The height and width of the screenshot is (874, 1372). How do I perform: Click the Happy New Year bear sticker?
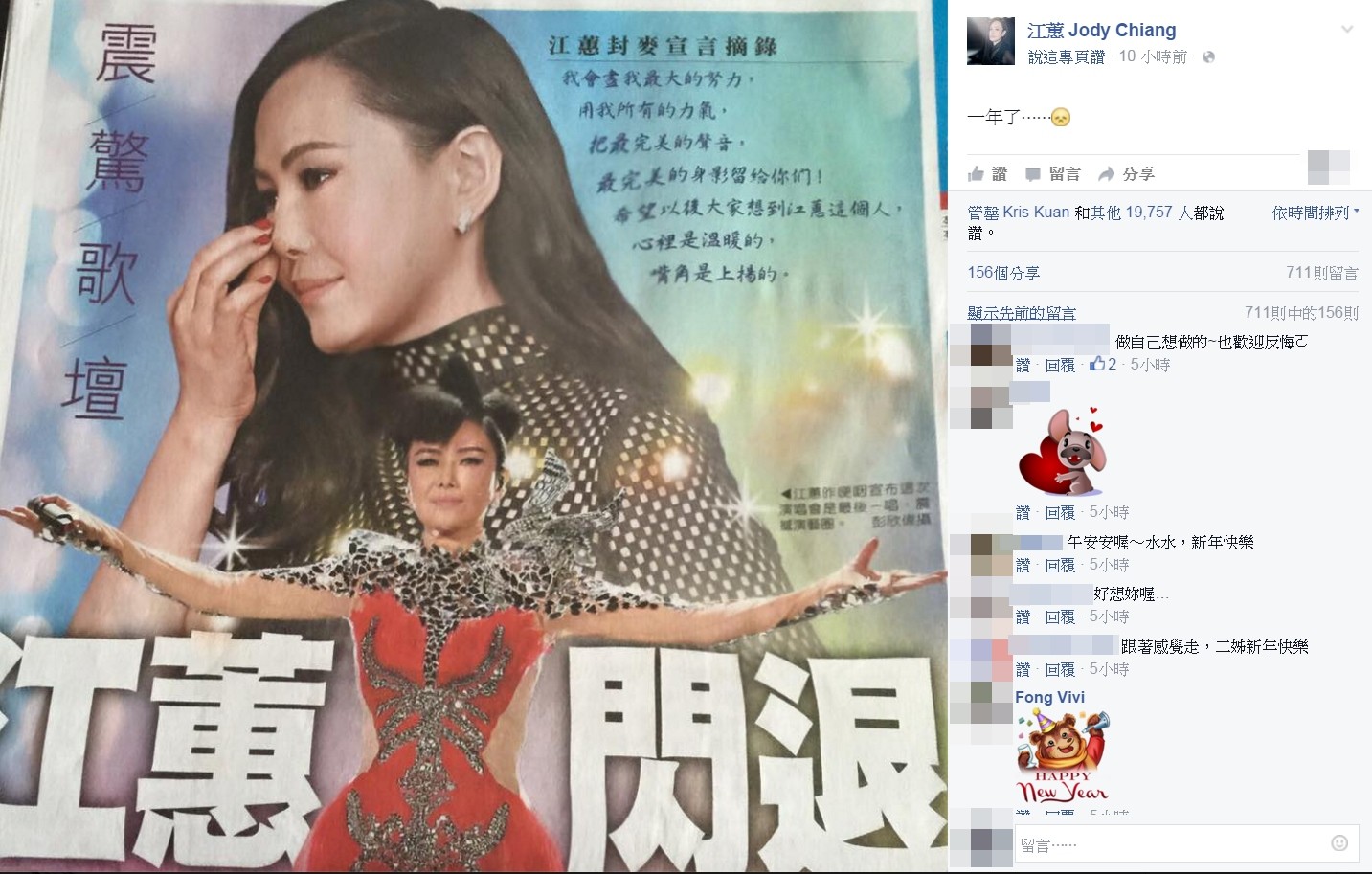point(1062,755)
